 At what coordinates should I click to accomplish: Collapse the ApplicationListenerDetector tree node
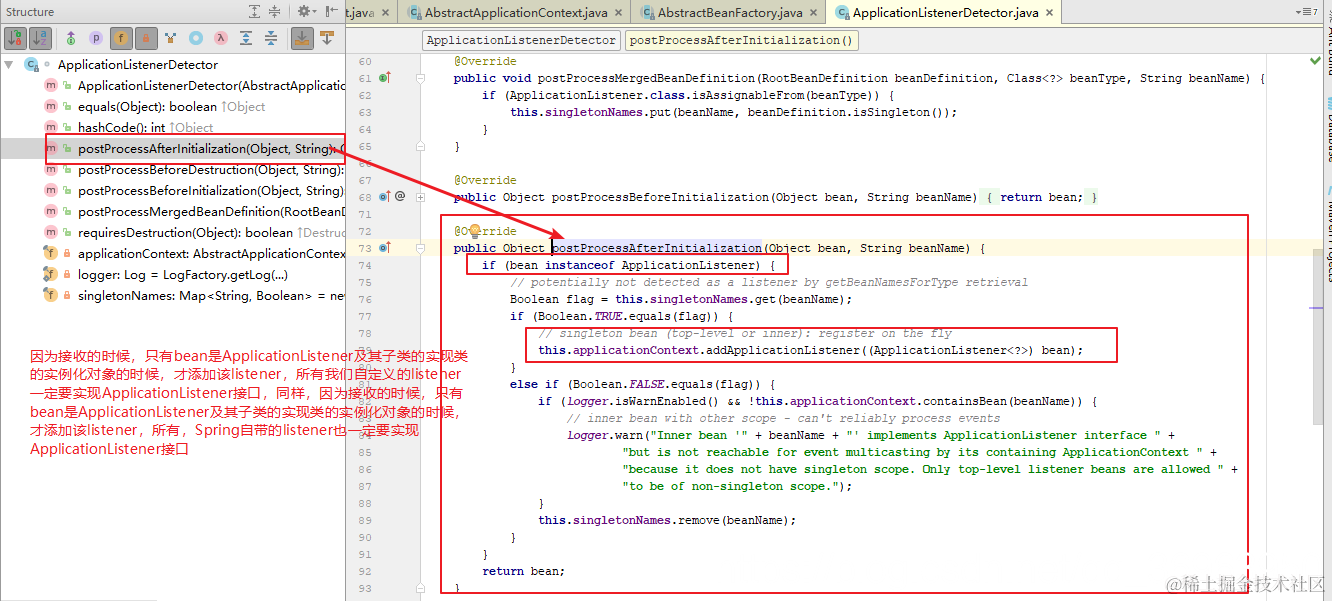coord(10,65)
